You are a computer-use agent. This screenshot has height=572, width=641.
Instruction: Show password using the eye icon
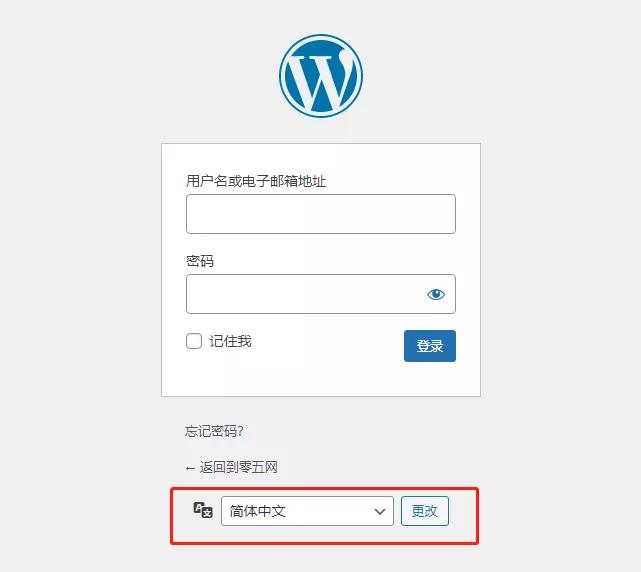(436, 294)
